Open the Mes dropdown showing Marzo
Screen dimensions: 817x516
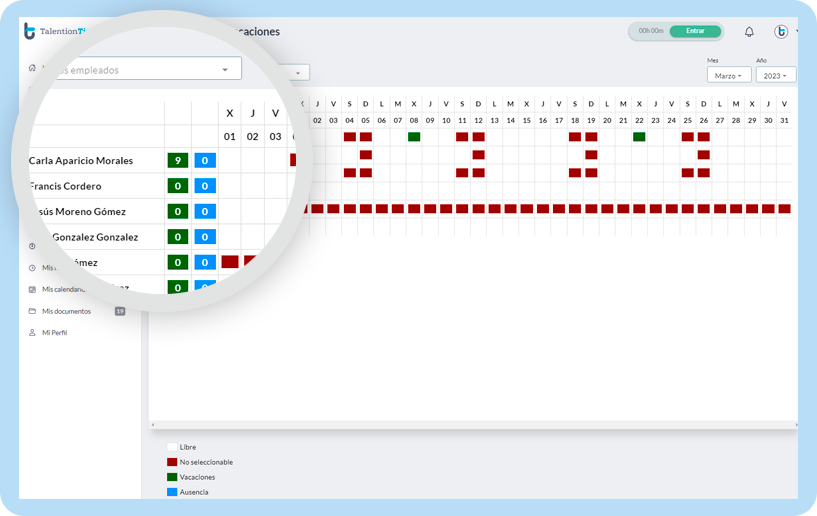click(x=729, y=75)
